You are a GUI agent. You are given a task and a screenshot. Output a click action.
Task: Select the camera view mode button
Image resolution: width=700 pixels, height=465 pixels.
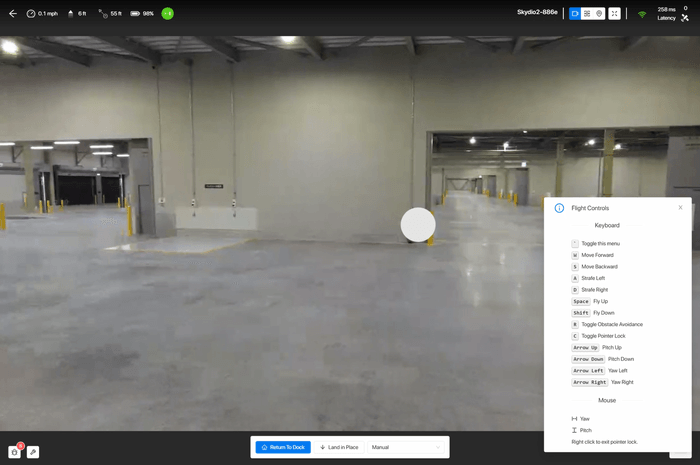click(x=575, y=13)
